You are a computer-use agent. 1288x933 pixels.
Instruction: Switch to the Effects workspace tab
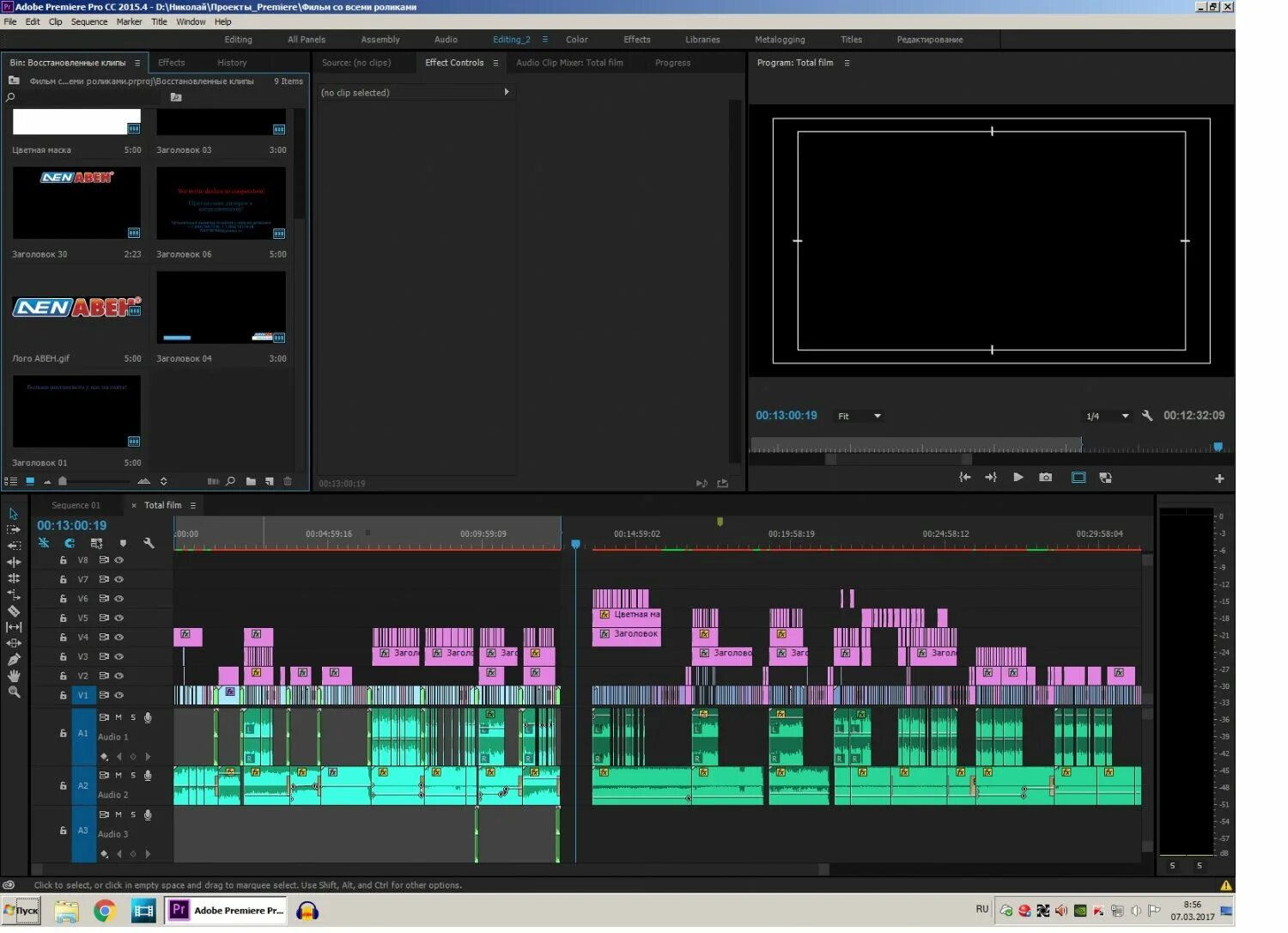pyautogui.click(x=636, y=39)
